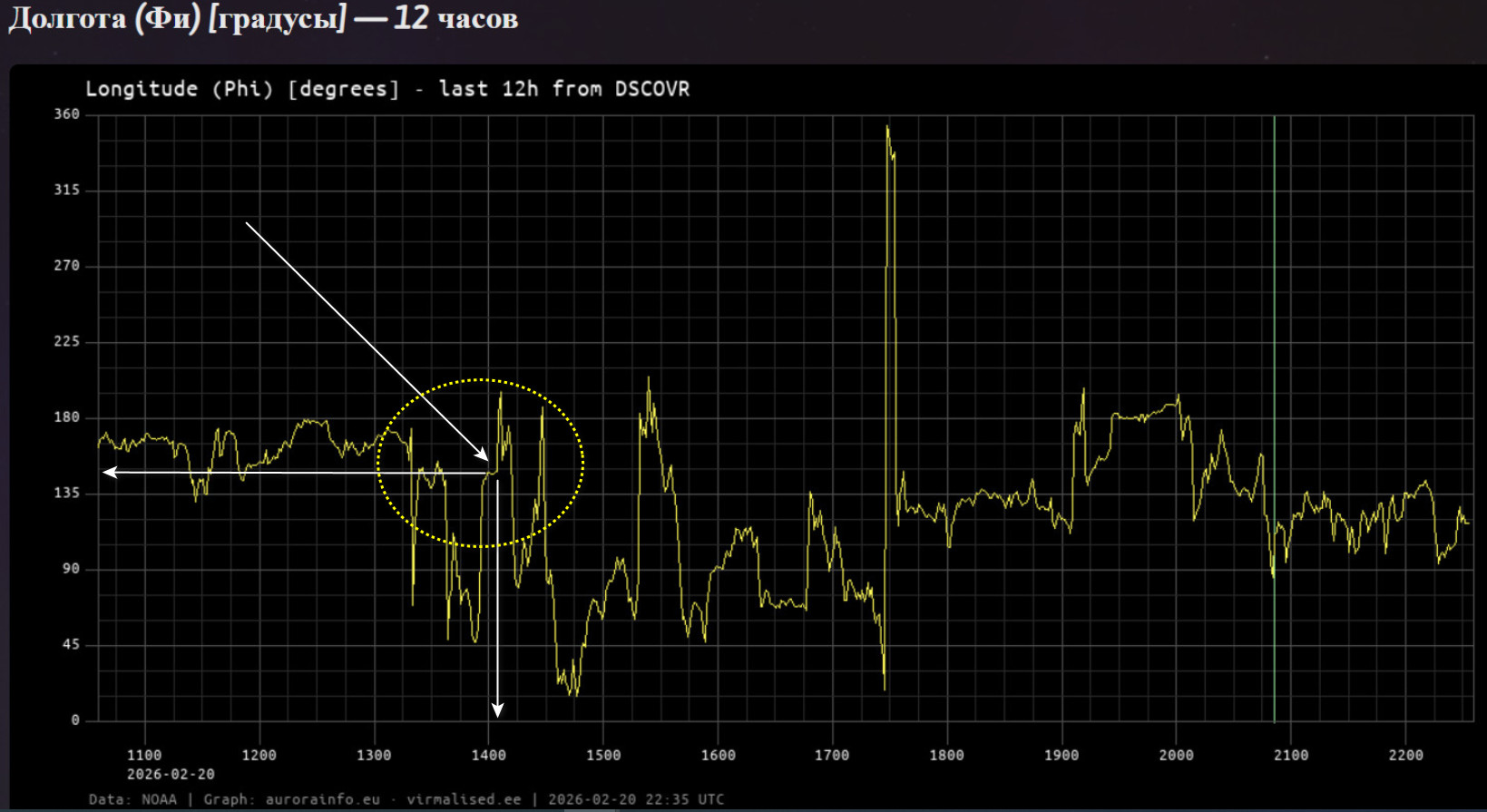
Task: Select the 1800 time axis label
Action: (x=946, y=755)
